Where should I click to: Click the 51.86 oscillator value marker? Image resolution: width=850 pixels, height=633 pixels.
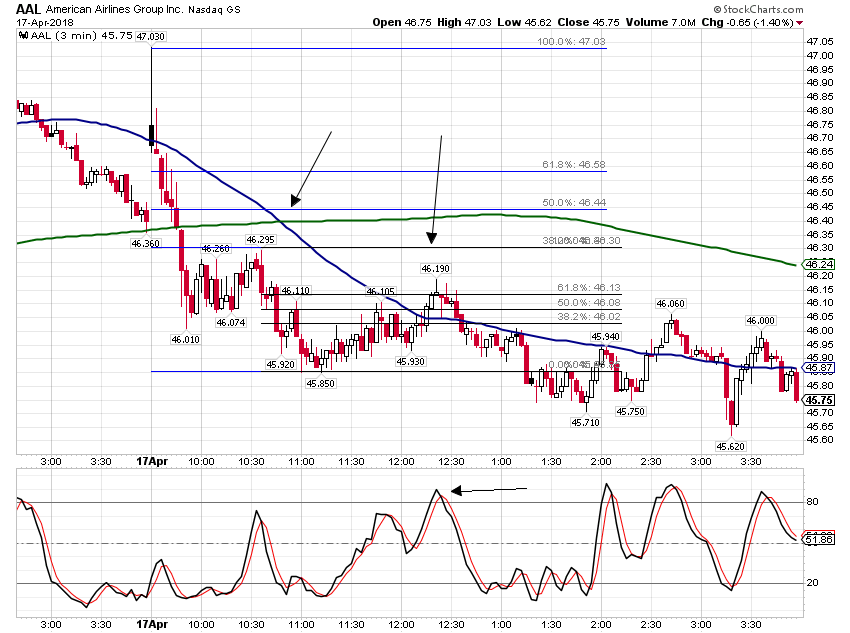pyautogui.click(x=819, y=539)
